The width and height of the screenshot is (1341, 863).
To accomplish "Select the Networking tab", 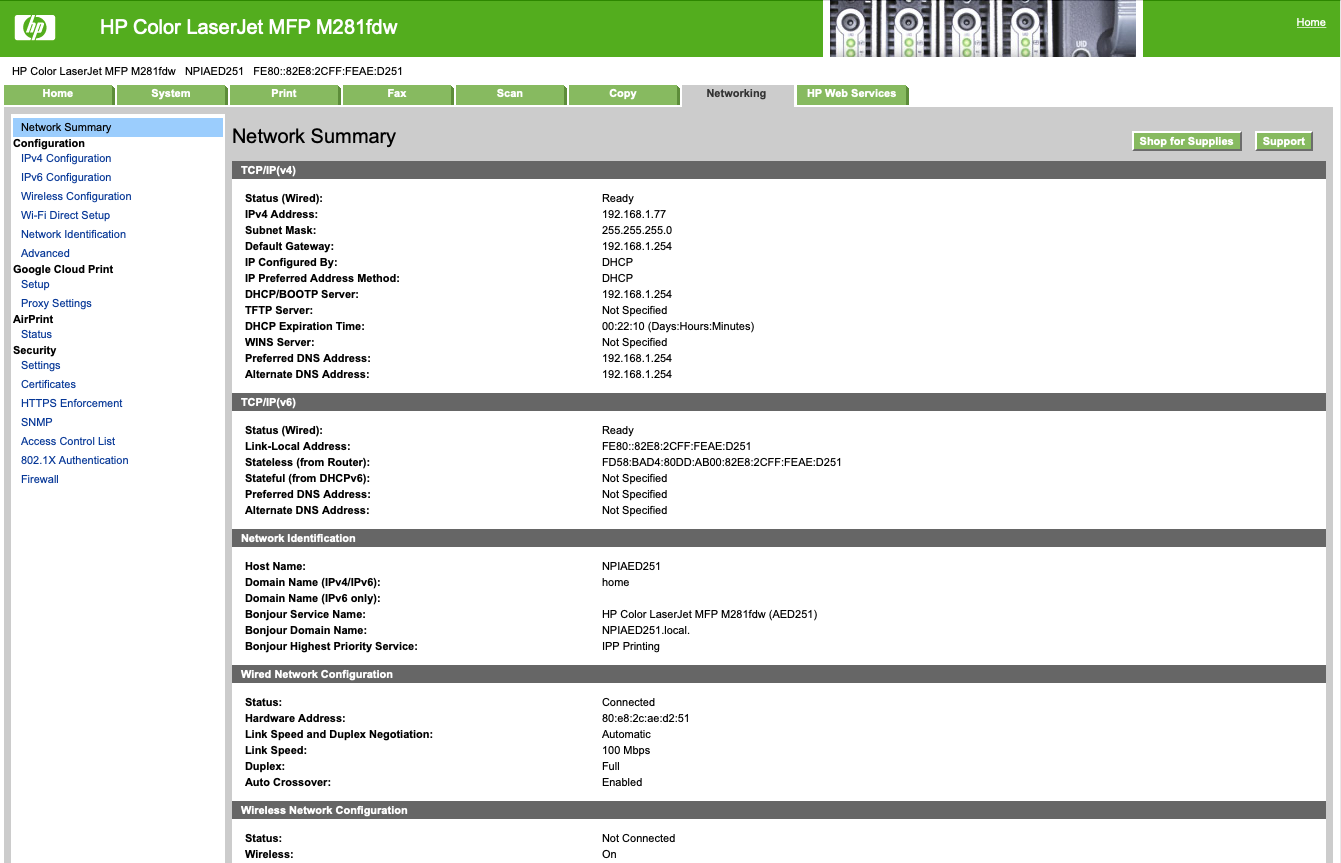I will (x=736, y=94).
